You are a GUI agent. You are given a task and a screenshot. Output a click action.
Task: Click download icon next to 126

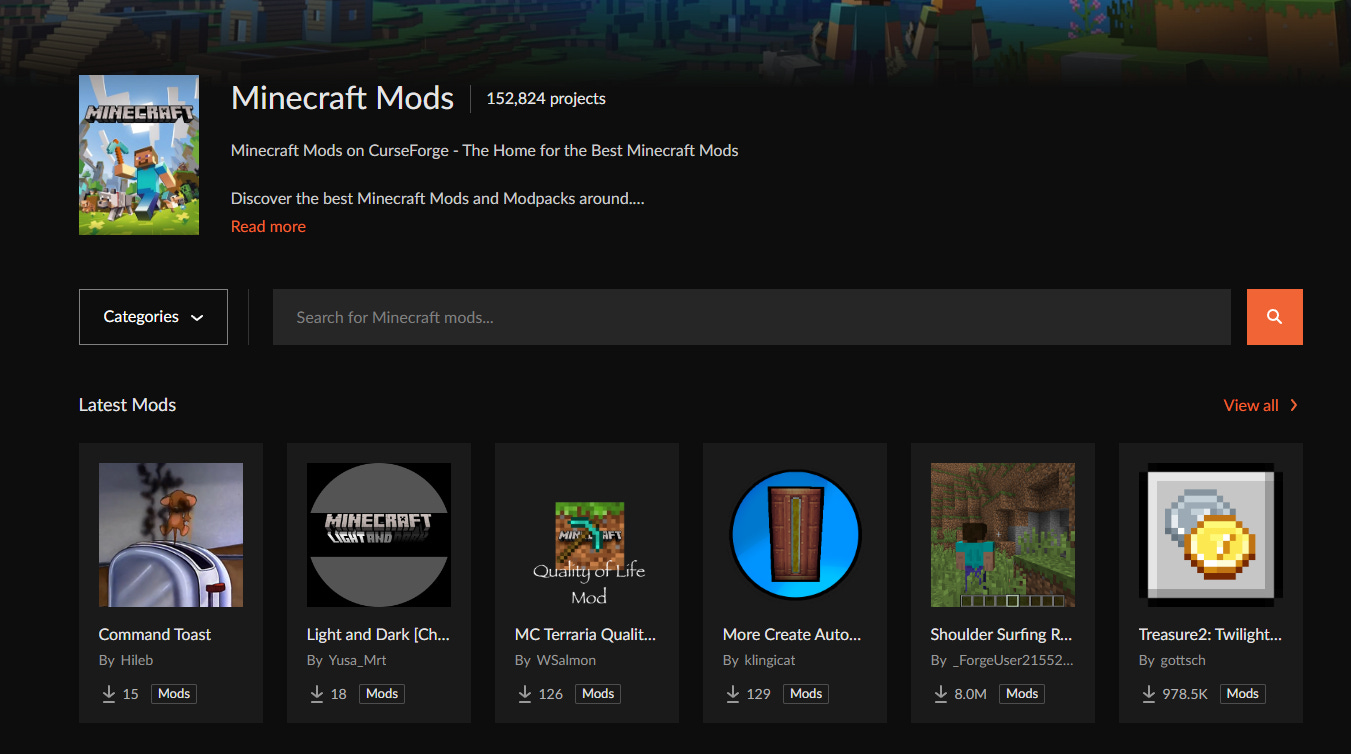[524, 693]
